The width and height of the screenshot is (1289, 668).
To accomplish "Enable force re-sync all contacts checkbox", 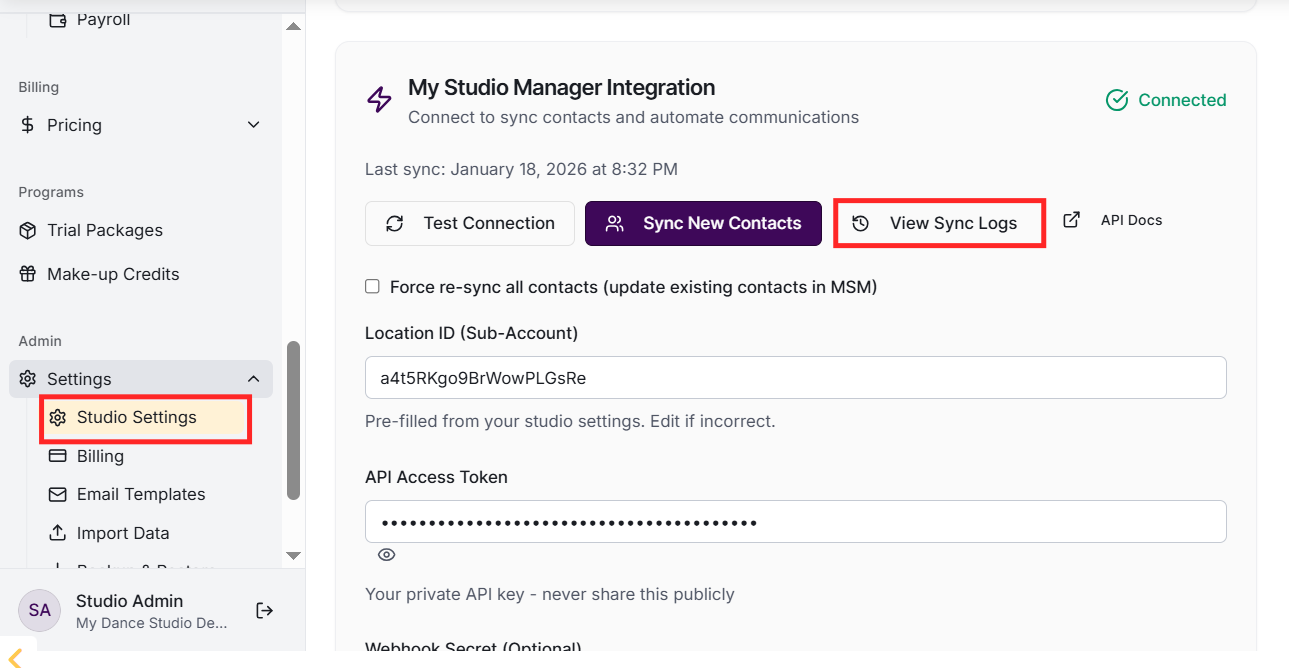I will click(372, 287).
